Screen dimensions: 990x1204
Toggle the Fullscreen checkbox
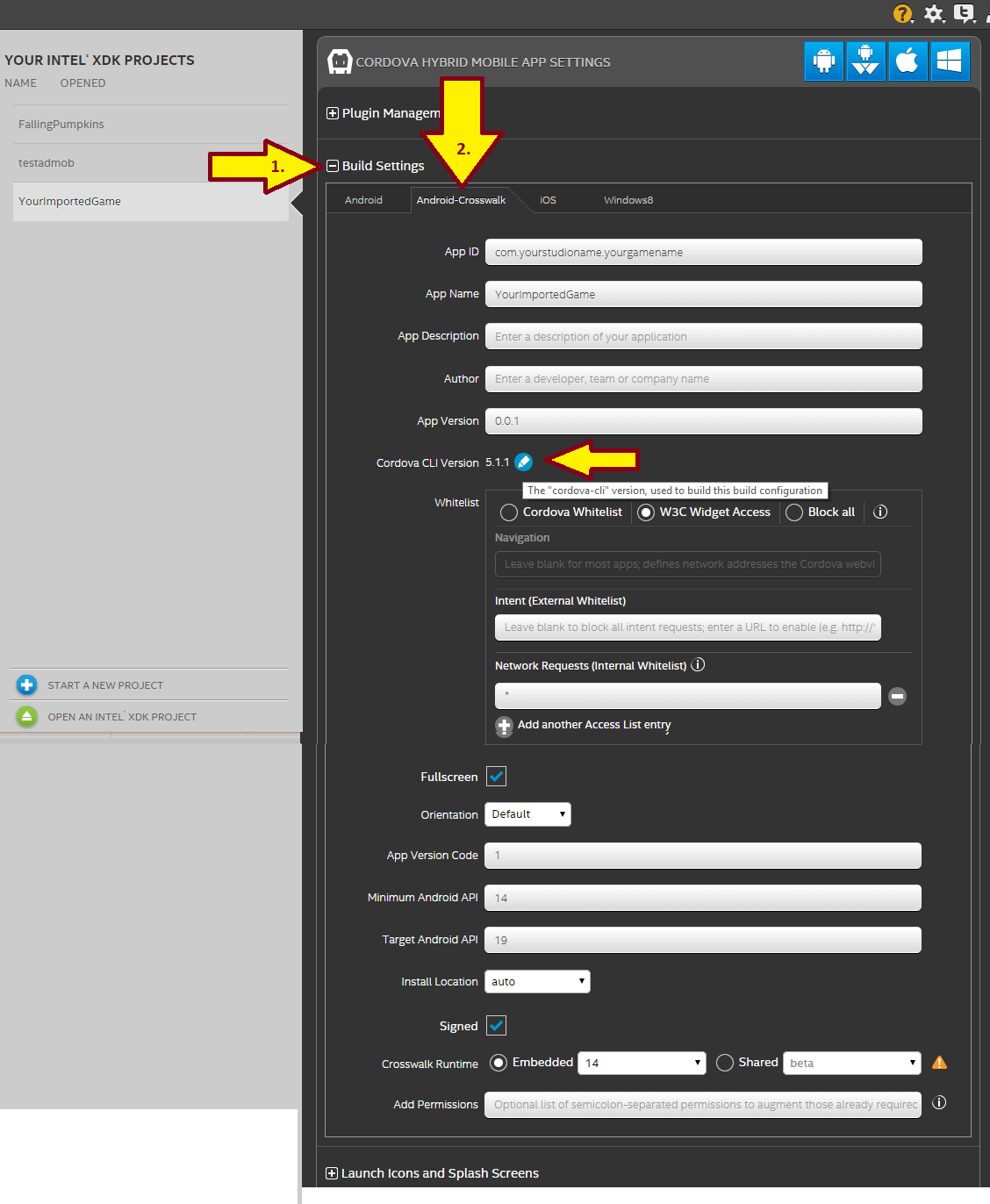point(496,777)
